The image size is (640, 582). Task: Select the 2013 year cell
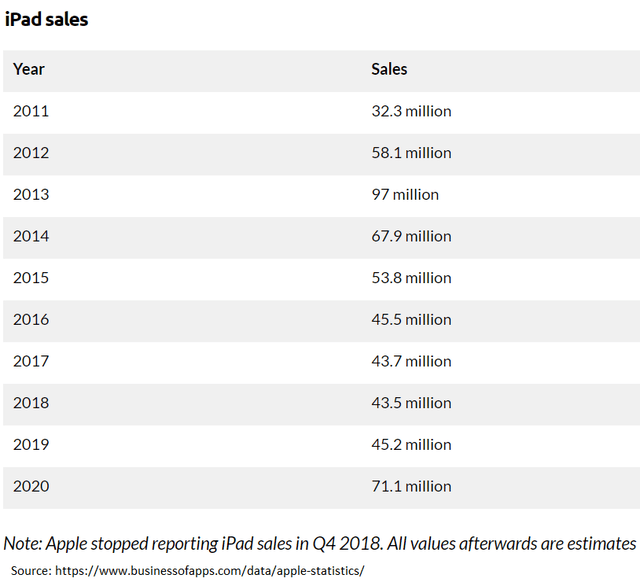click(x=31, y=194)
